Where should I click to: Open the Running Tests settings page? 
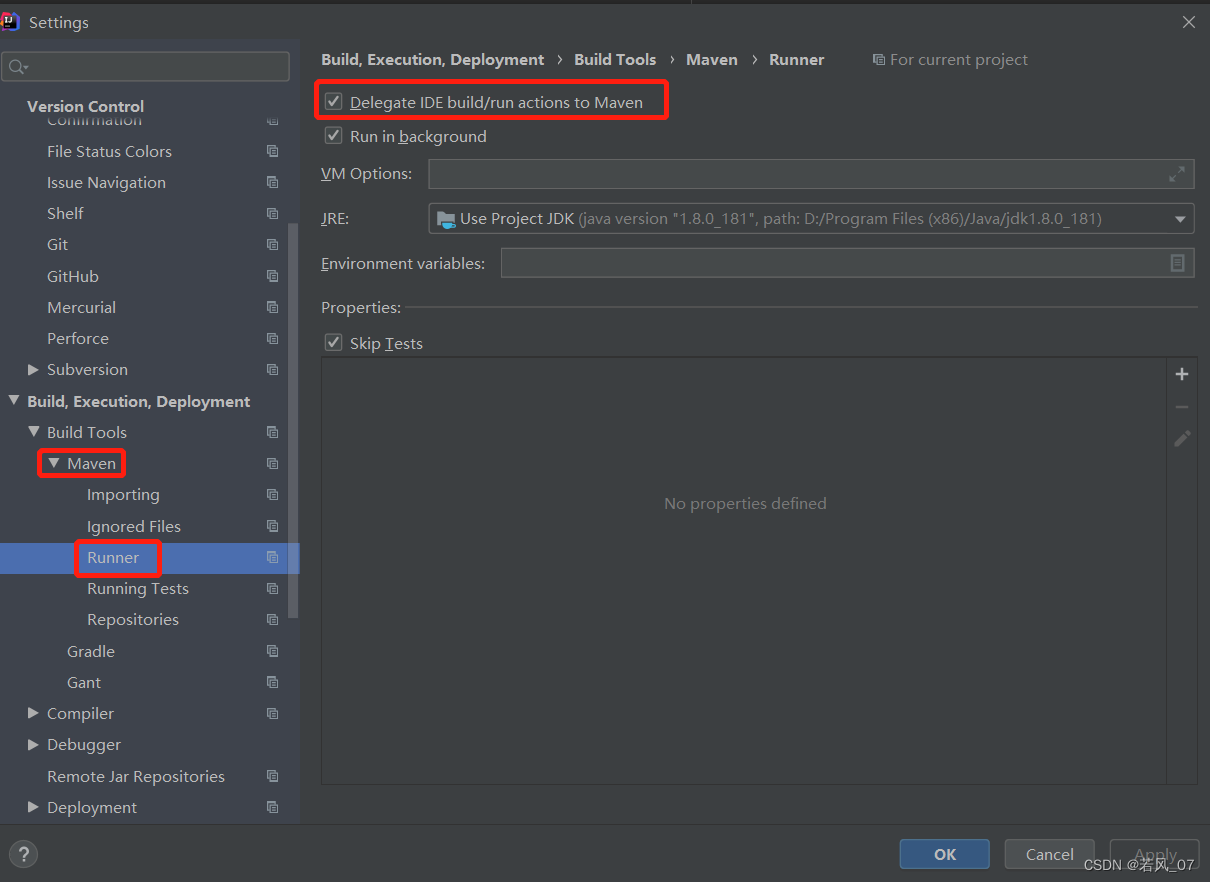138,588
